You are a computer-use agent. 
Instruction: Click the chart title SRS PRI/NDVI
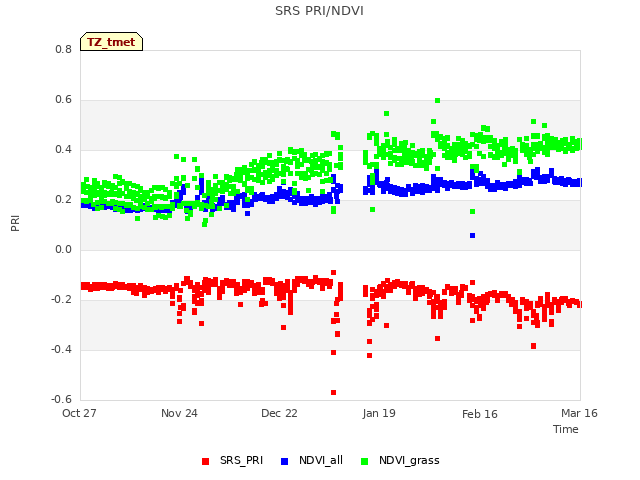click(x=319, y=11)
